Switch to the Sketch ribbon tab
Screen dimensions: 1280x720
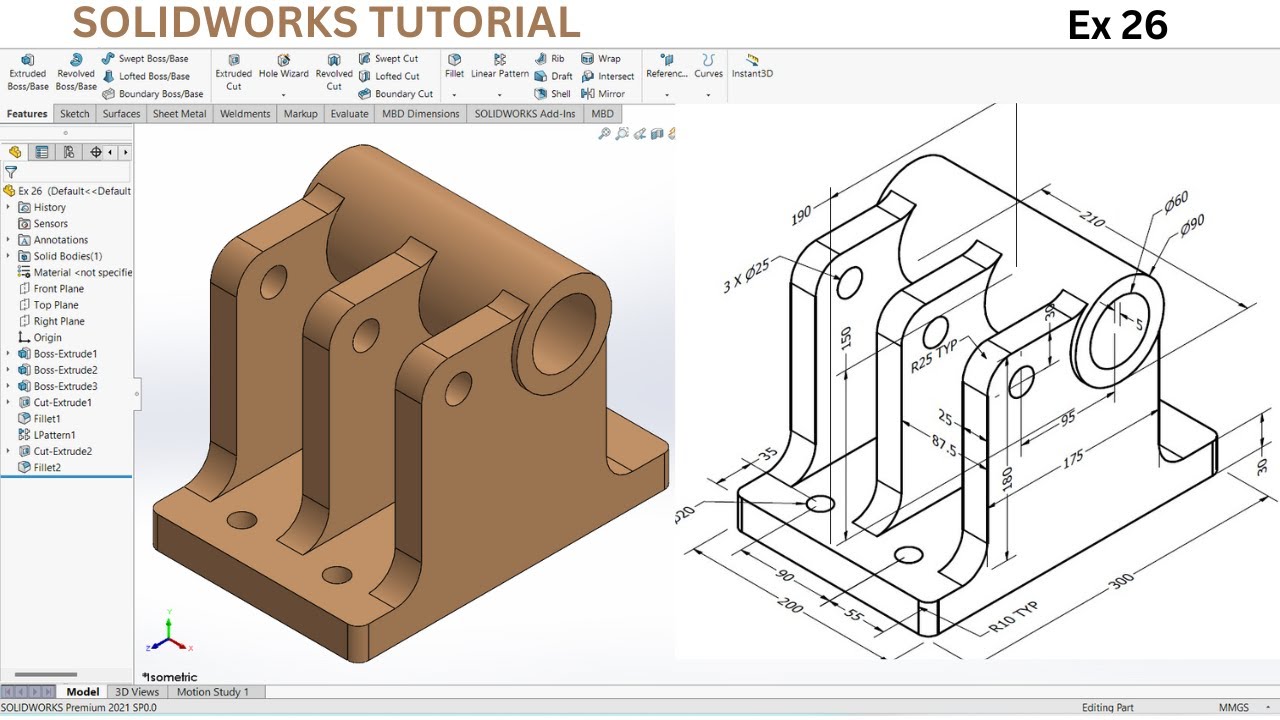pyautogui.click(x=74, y=114)
